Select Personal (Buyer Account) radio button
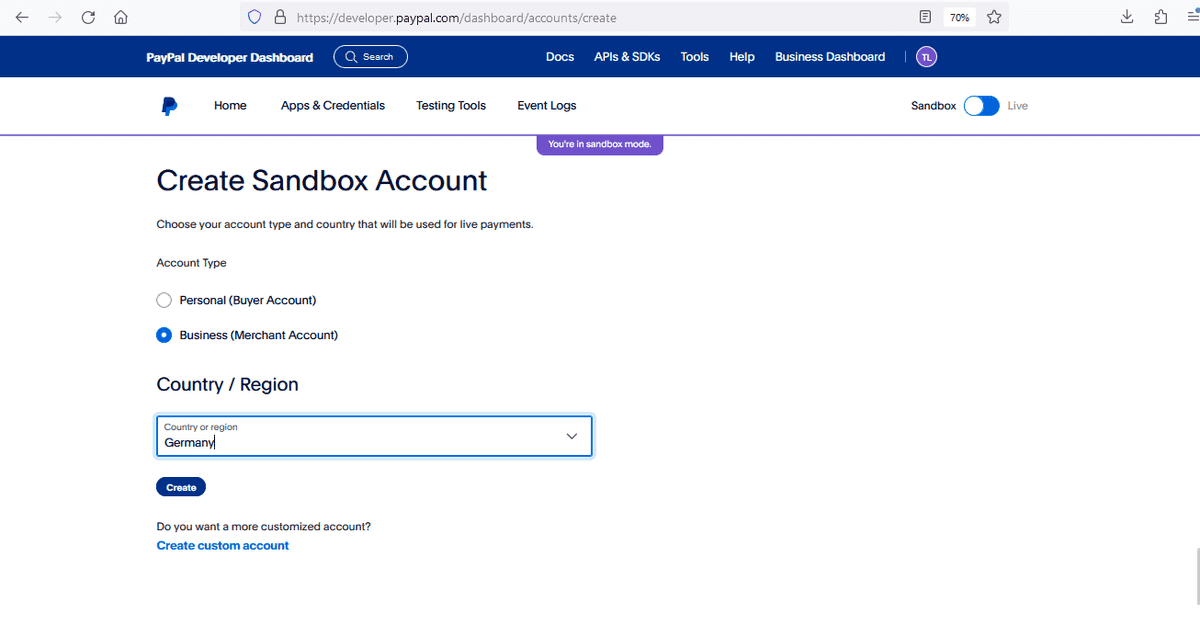This screenshot has width=1200, height=637. [x=165, y=300]
